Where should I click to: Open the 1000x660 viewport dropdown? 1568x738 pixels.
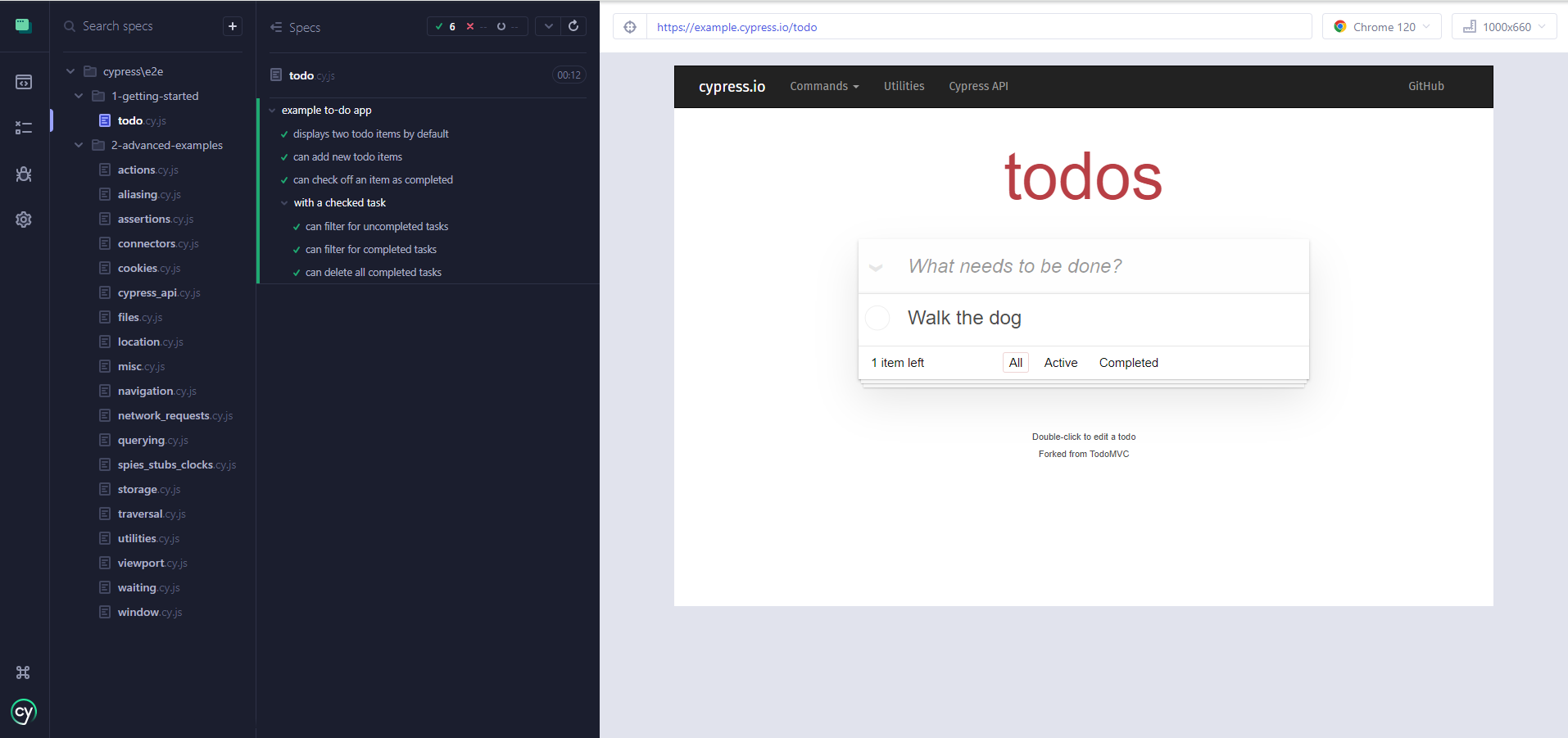[x=1504, y=26]
